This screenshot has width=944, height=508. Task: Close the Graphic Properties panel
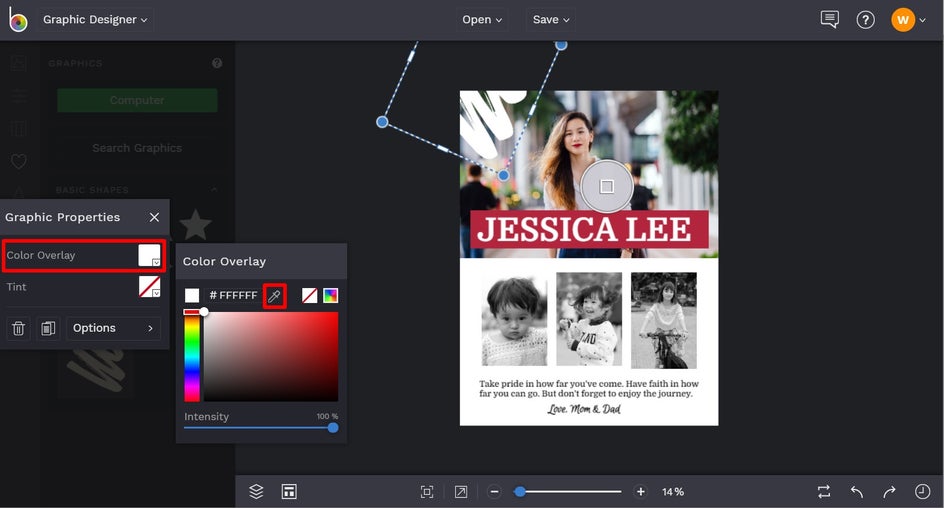click(154, 217)
